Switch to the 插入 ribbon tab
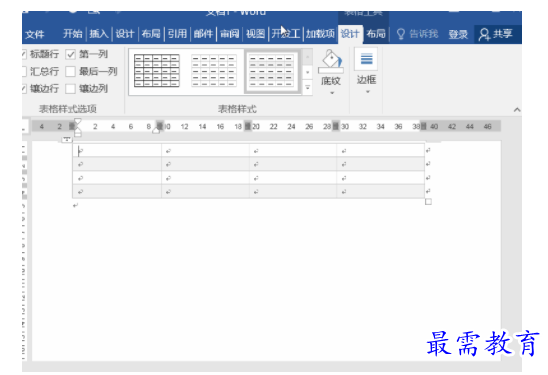 tap(99, 34)
